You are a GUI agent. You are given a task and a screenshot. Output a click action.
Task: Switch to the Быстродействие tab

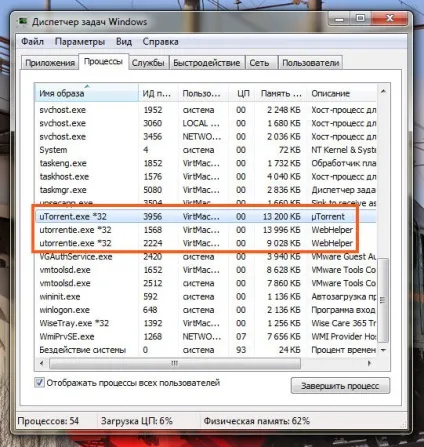click(207, 63)
